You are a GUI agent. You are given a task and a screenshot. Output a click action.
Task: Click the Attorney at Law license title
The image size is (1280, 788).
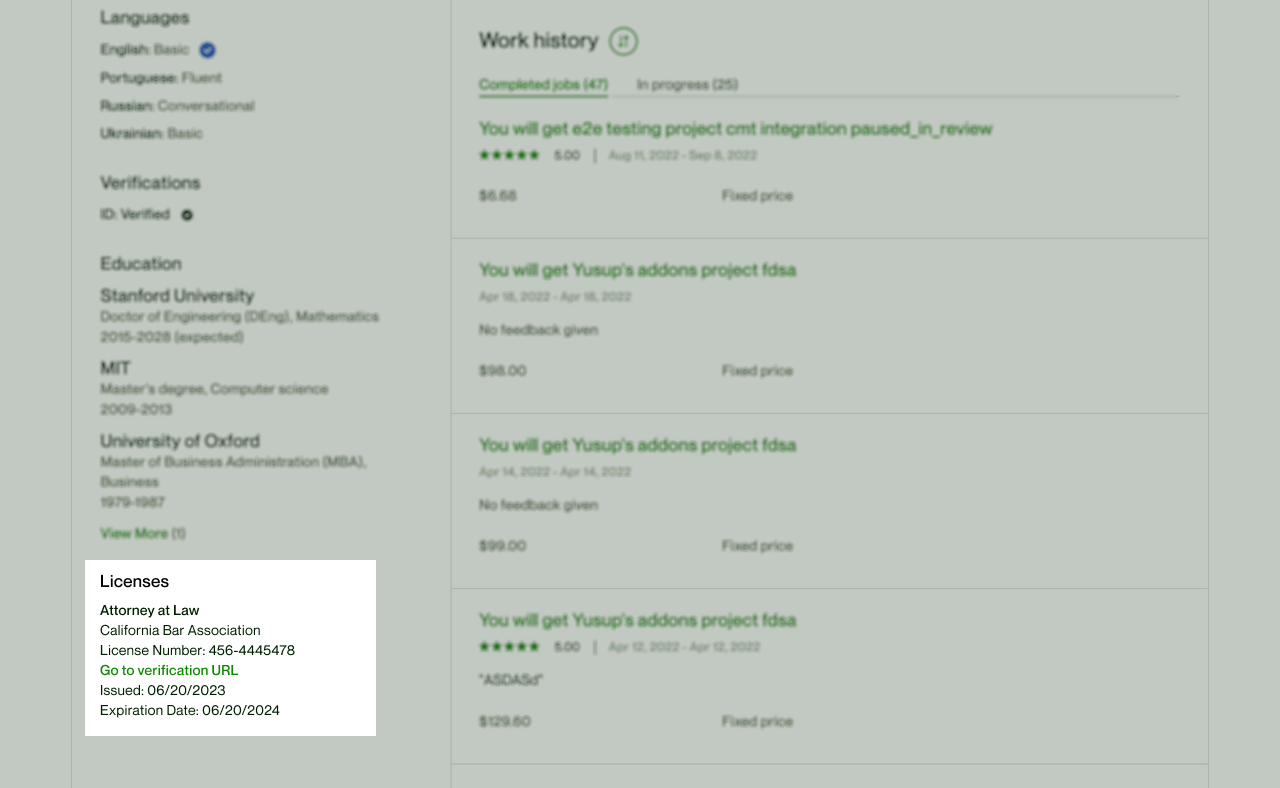[149, 610]
